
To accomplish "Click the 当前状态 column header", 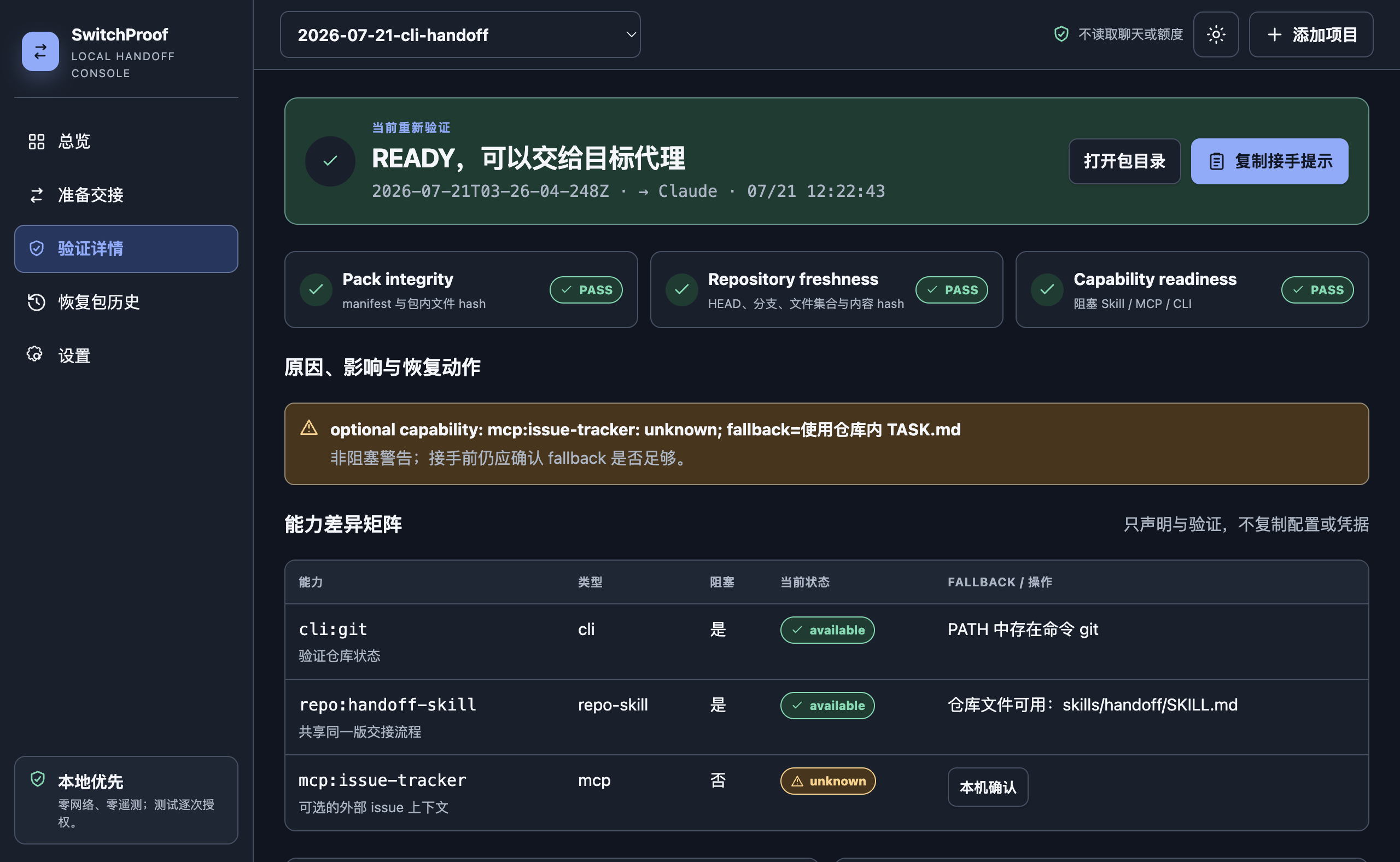I will [x=805, y=582].
